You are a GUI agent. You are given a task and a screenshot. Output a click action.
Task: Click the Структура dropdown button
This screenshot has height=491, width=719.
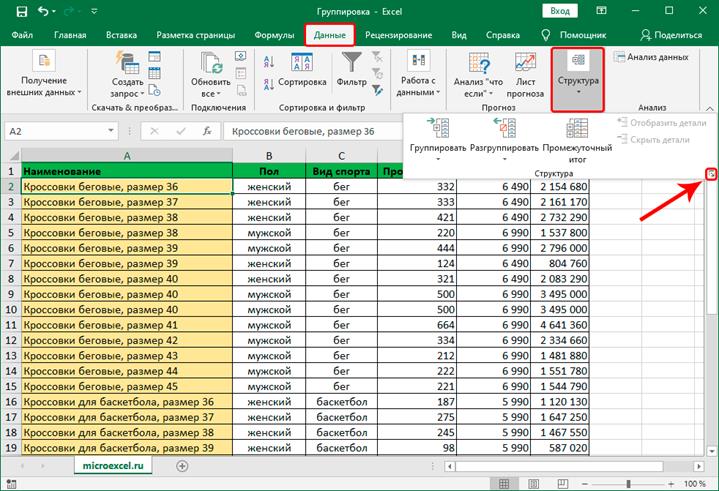click(x=578, y=79)
